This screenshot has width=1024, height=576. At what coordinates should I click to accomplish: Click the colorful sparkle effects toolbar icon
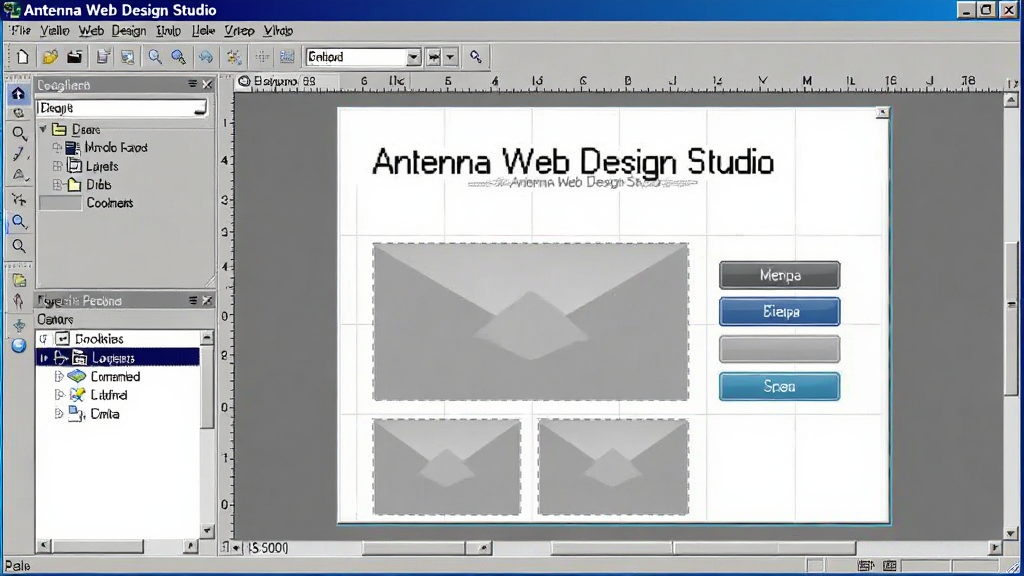[x=234, y=57]
